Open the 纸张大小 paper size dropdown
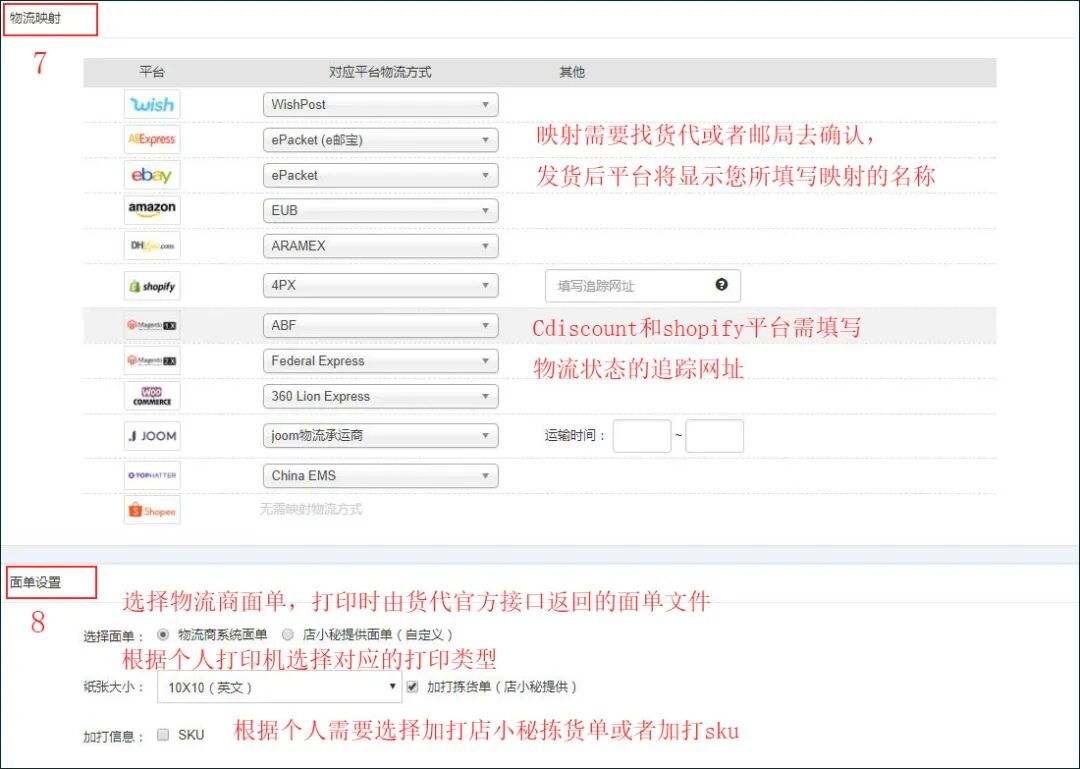Image resolution: width=1080 pixels, height=769 pixels. [x=278, y=688]
